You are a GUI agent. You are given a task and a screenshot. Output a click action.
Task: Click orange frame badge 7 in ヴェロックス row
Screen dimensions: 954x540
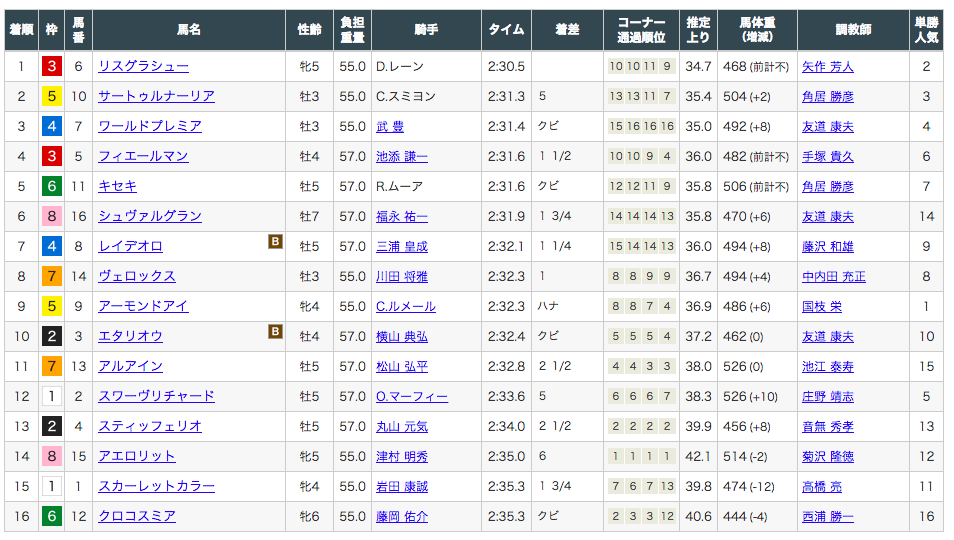pyautogui.click(x=52, y=276)
